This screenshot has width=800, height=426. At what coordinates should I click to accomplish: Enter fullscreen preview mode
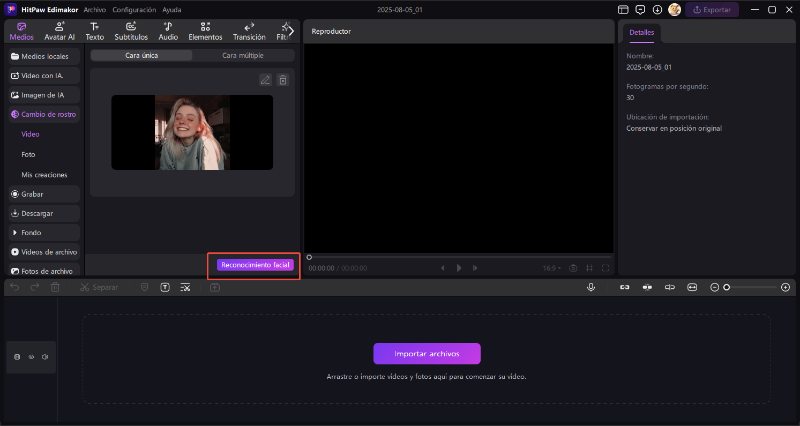[606, 268]
